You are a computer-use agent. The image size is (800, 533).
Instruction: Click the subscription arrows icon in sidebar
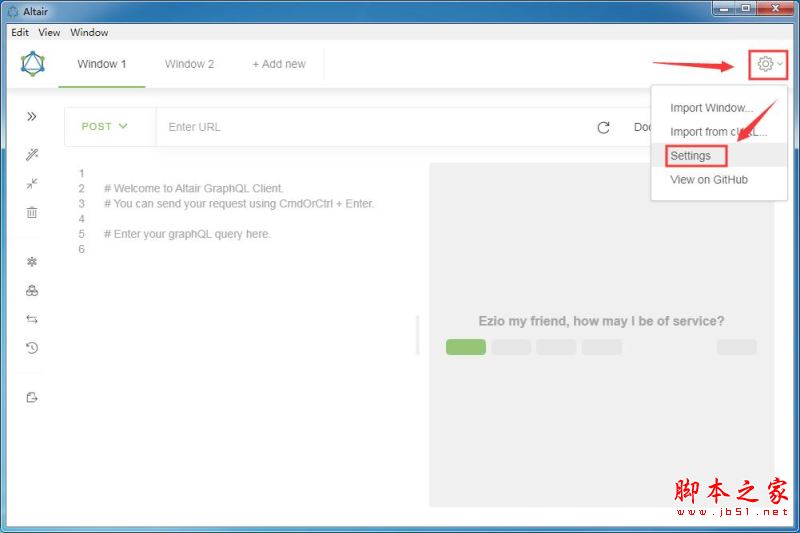(x=32, y=319)
